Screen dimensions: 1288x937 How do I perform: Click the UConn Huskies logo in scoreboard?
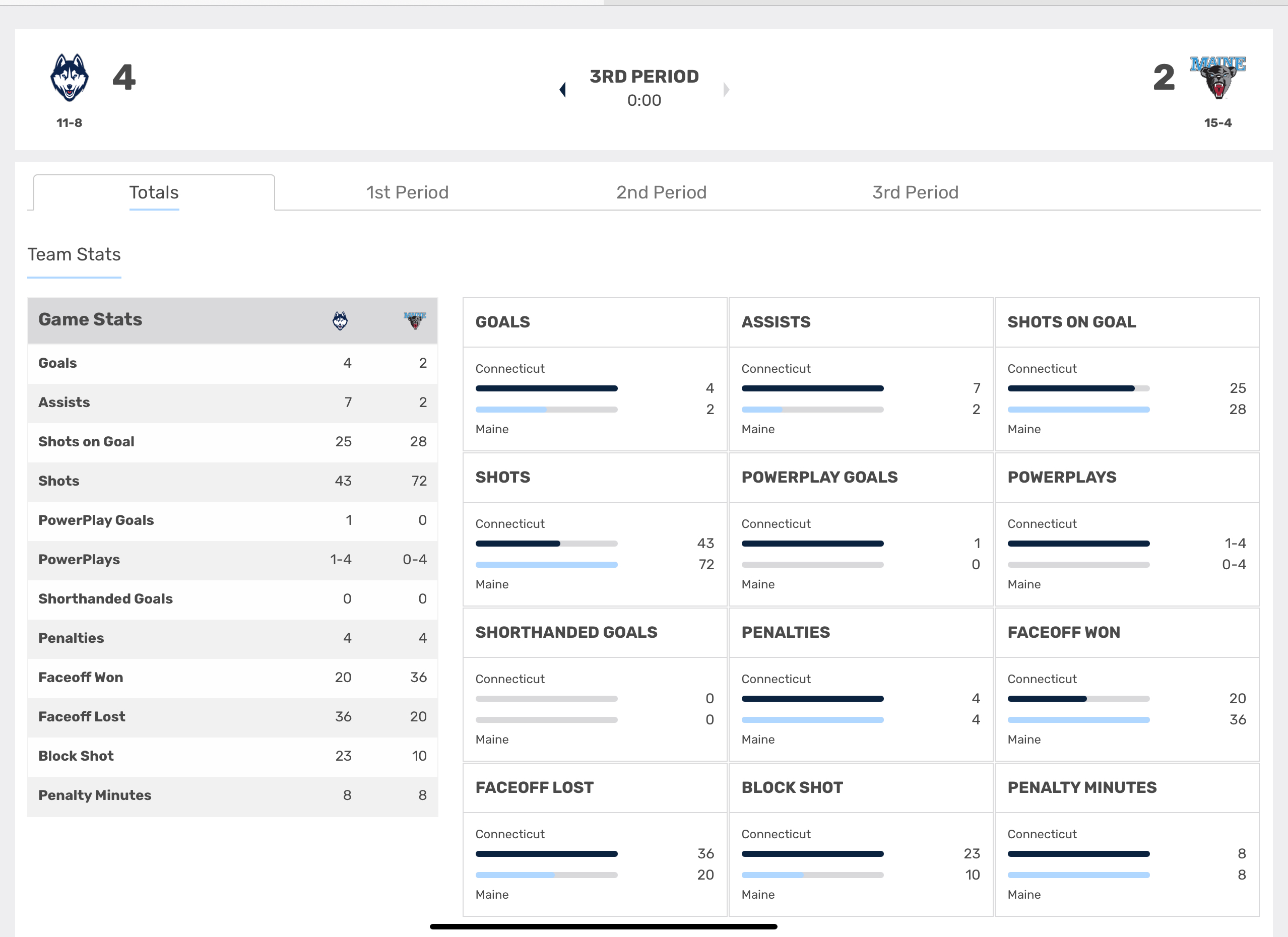[69, 78]
